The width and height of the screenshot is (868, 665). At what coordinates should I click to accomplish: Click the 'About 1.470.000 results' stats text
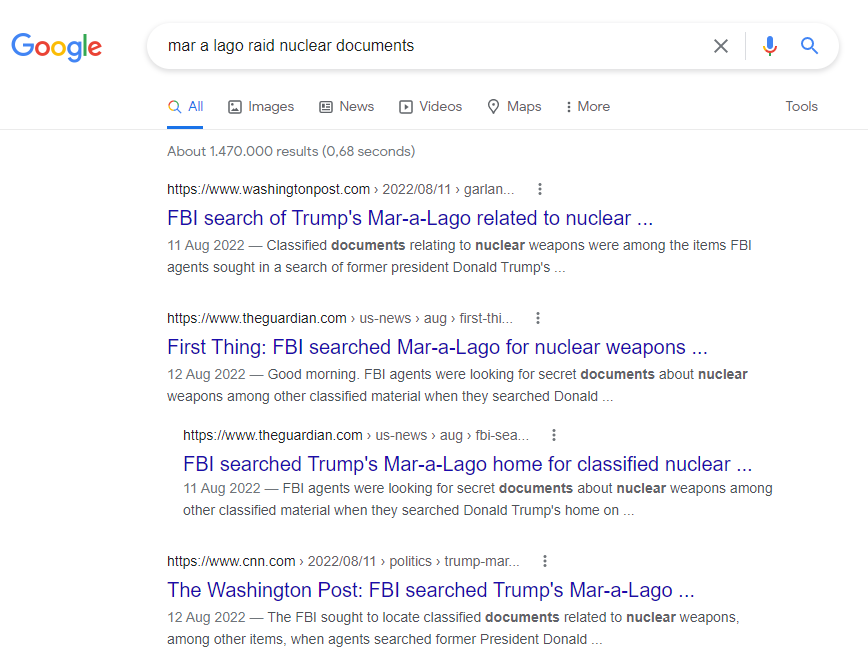[291, 151]
